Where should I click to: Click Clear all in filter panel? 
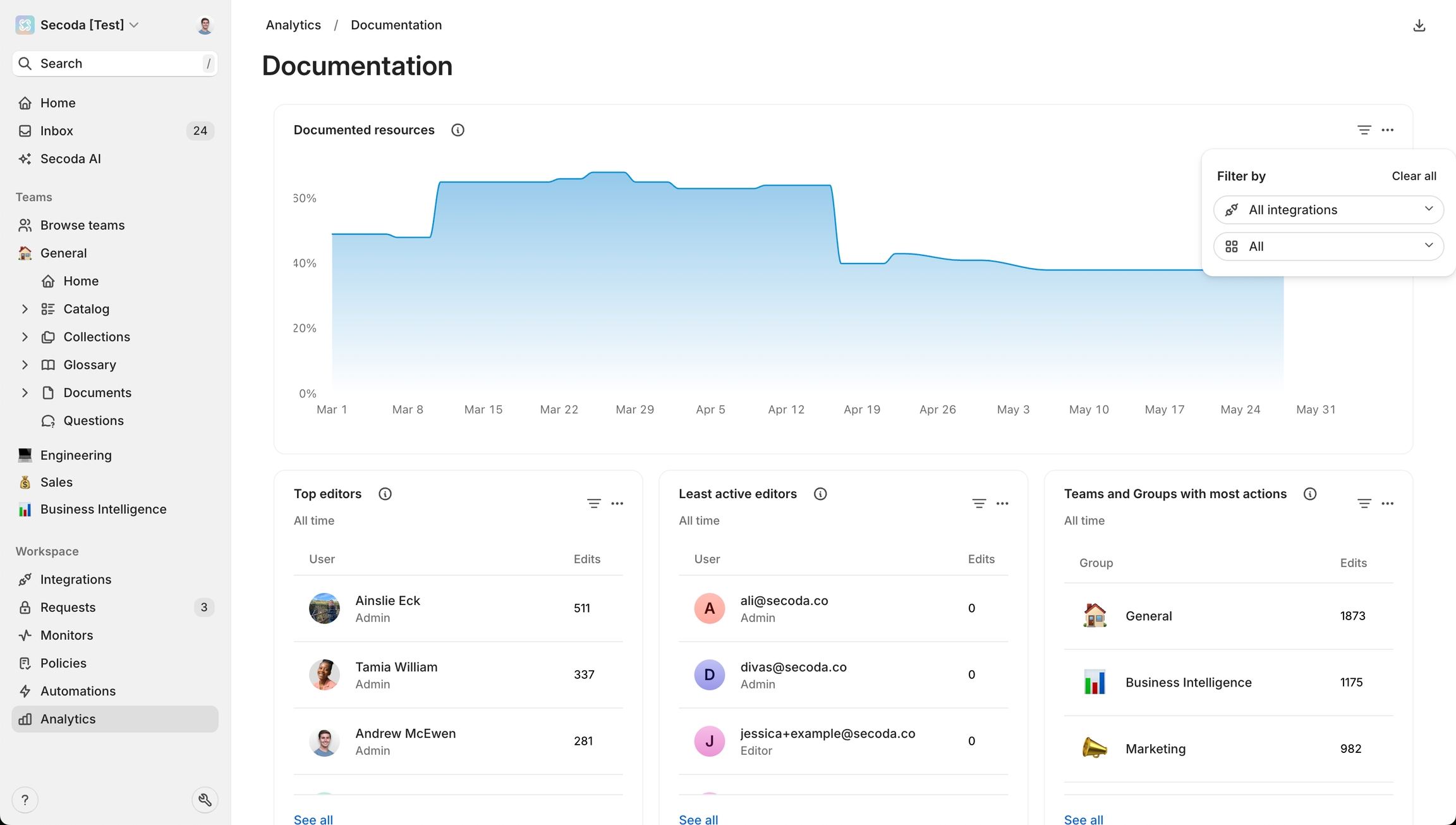point(1413,176)
